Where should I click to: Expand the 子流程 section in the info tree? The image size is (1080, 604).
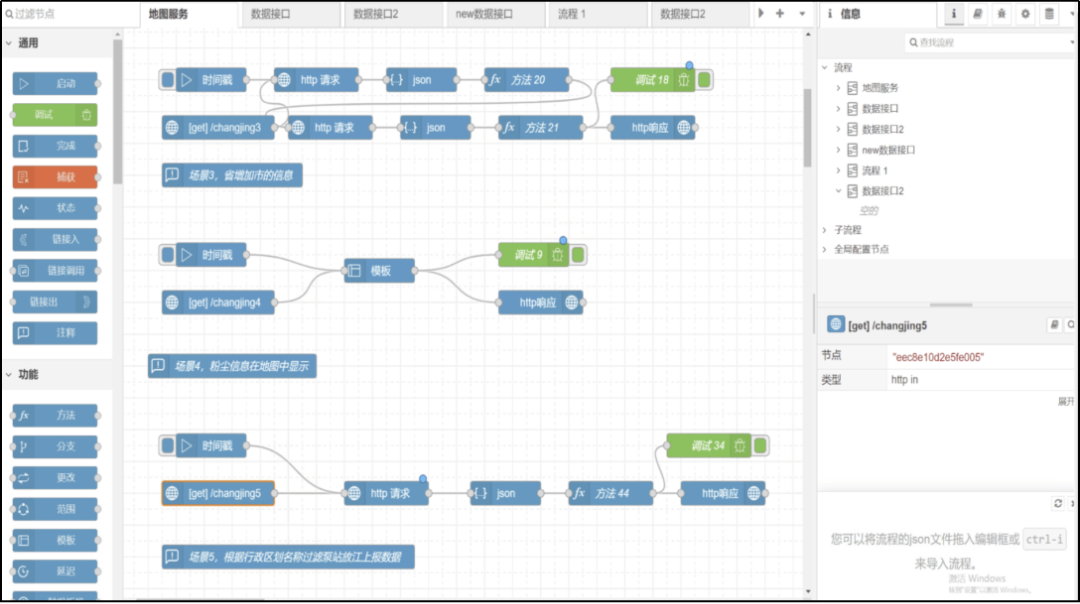coord(824,230)
